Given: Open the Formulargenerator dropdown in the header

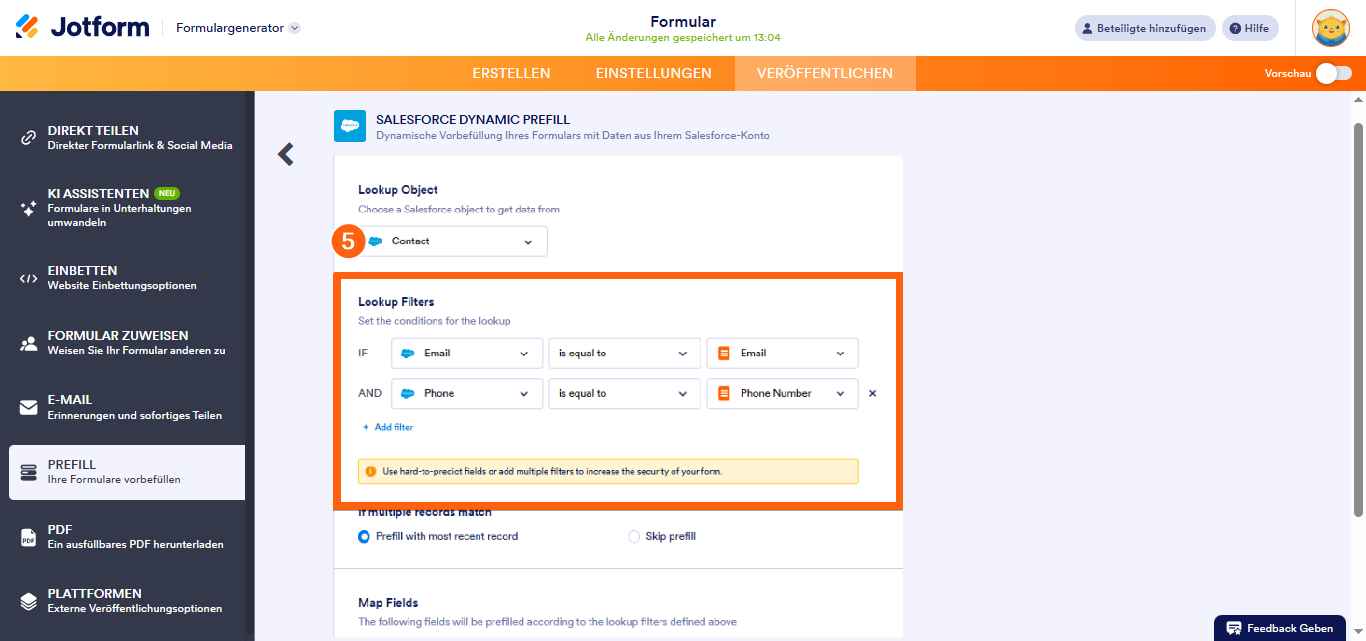Looking at the screenshot, I should 236,28.
